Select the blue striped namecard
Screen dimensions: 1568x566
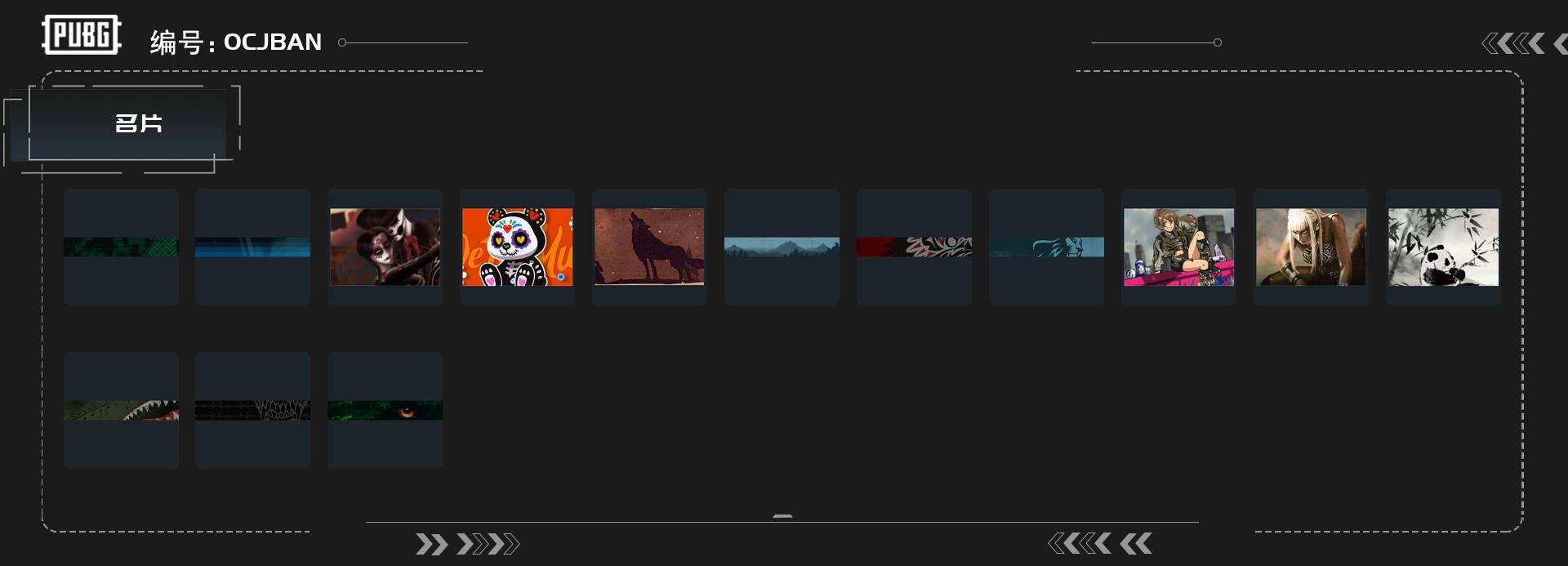252,247
